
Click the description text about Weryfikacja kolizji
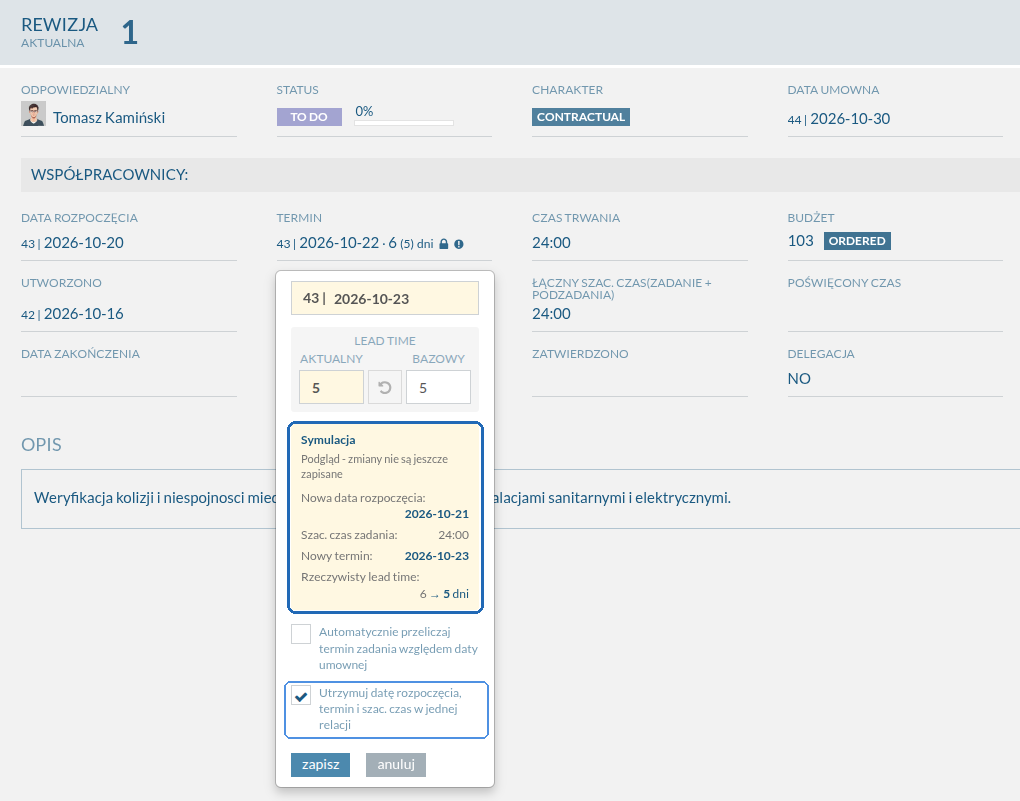(382, 498)
